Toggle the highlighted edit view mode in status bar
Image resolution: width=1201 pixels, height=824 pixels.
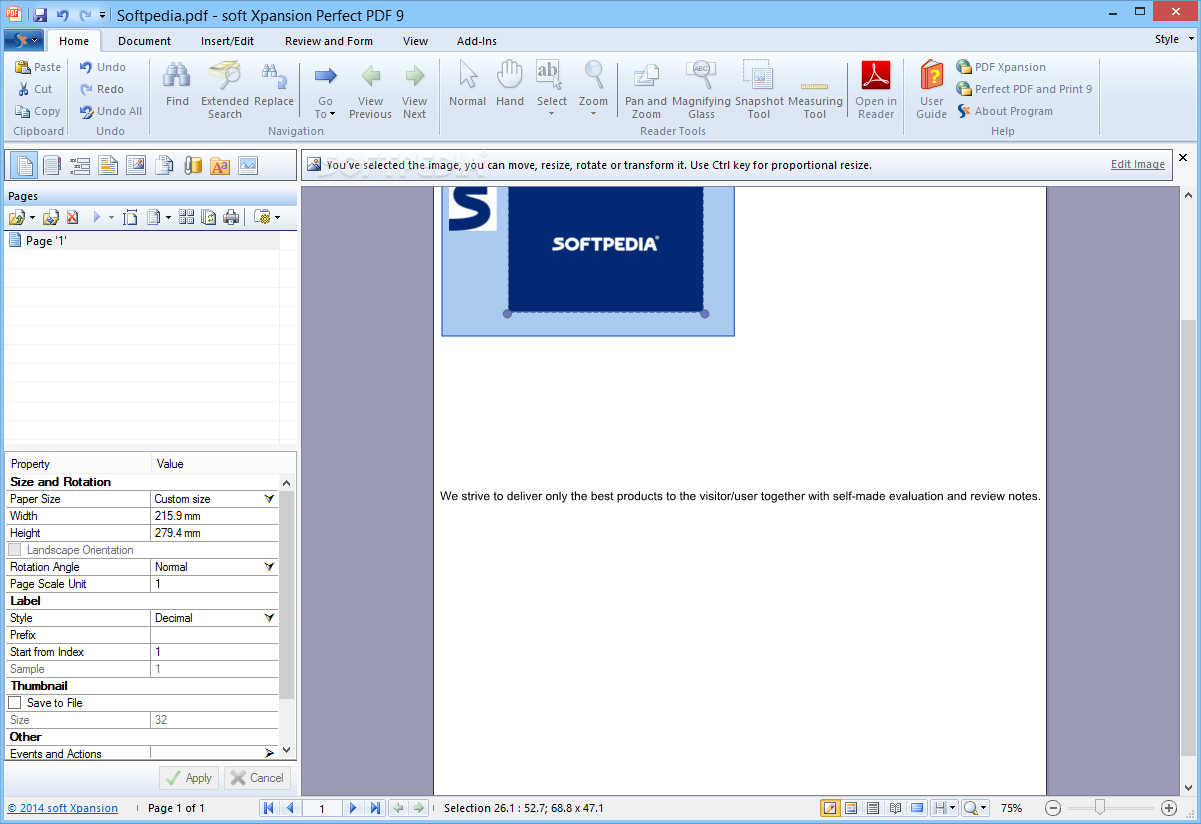pos(830,808)
